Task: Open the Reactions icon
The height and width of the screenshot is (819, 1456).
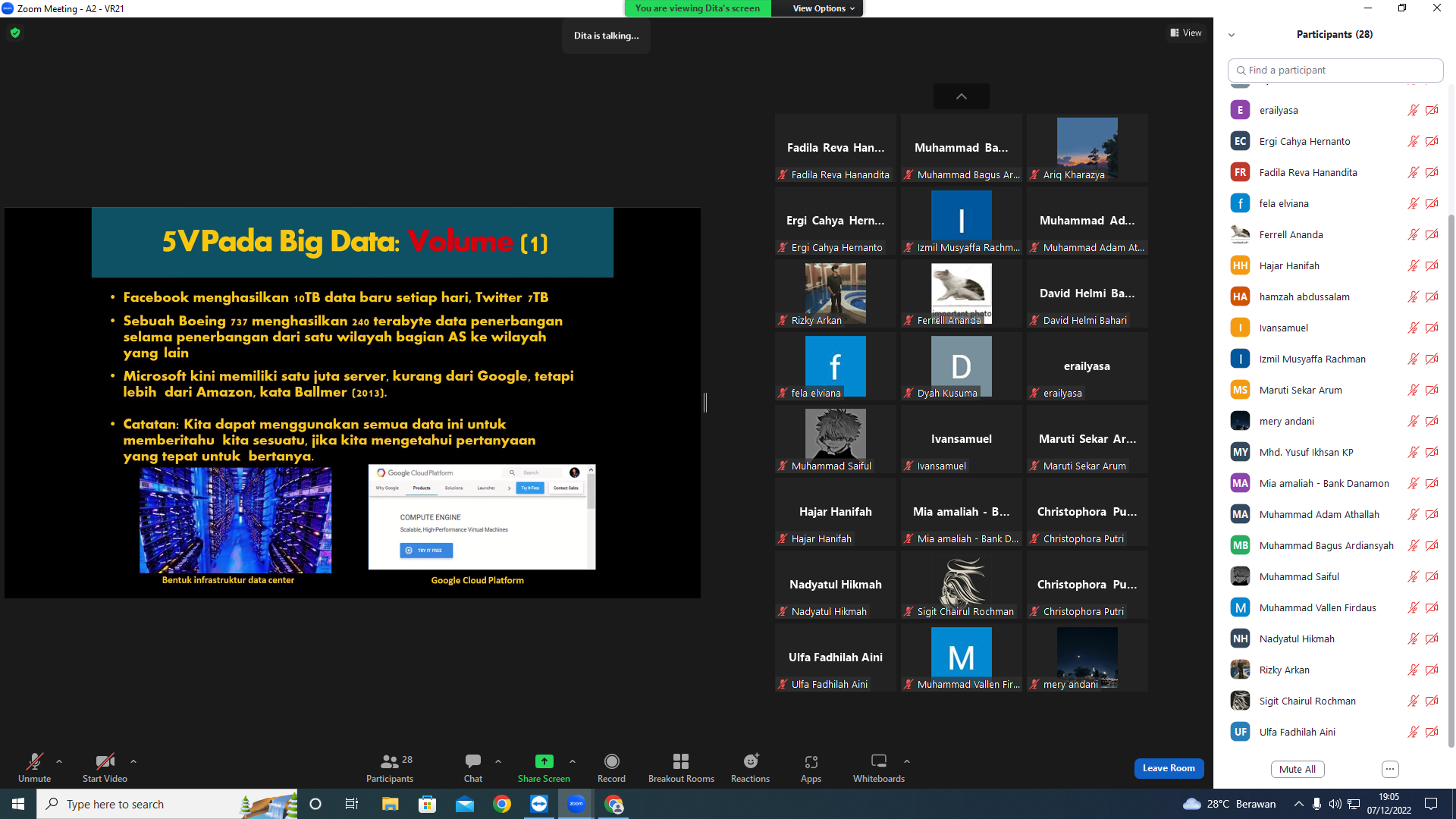Action: point(751,761)
